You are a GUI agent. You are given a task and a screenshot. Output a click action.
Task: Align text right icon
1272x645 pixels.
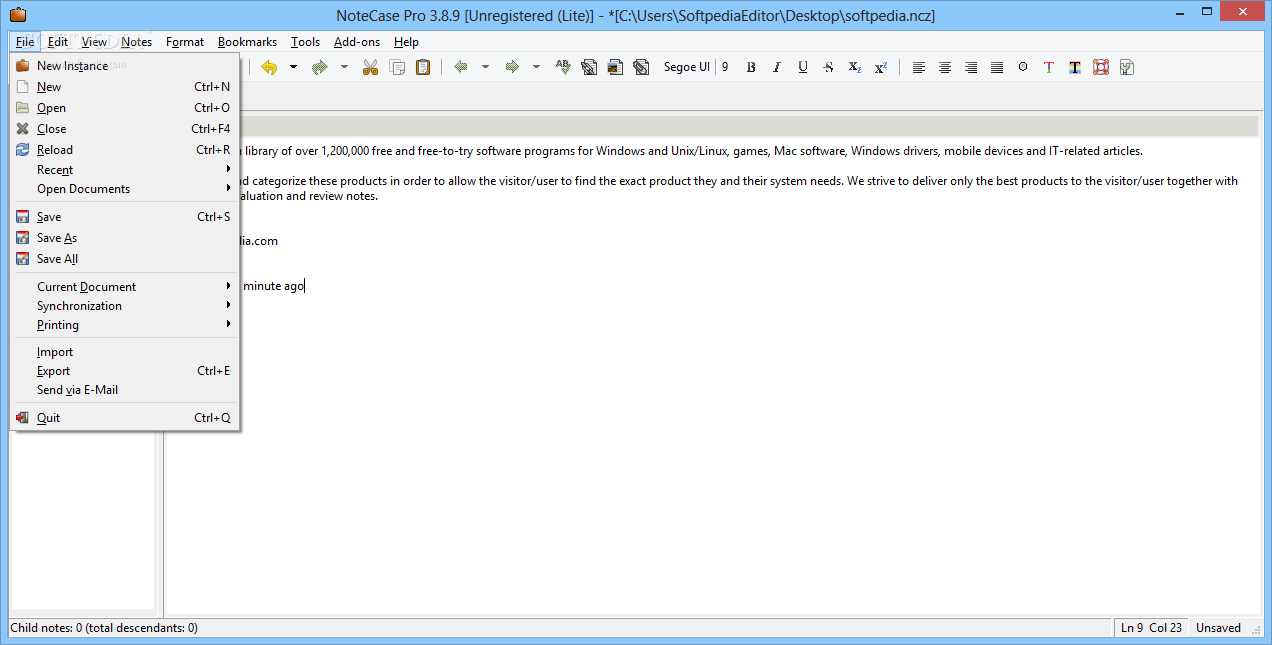(x=971, y=67)
